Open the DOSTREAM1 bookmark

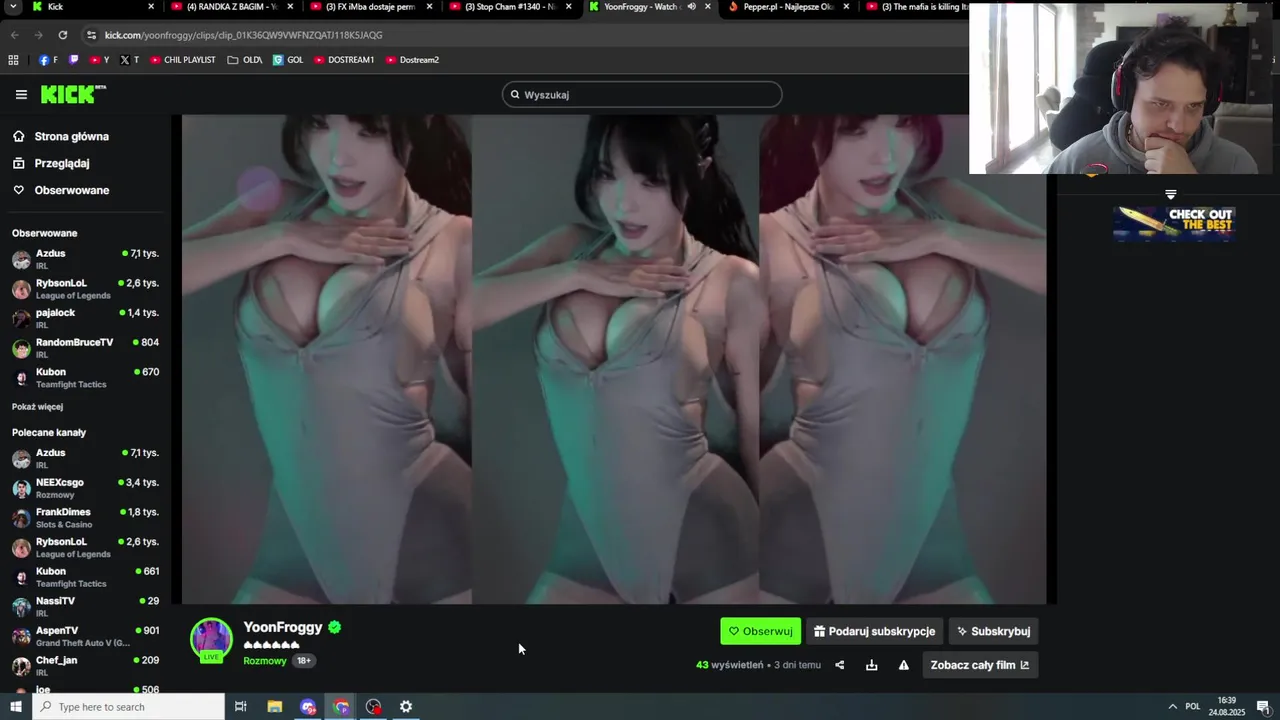344,60
